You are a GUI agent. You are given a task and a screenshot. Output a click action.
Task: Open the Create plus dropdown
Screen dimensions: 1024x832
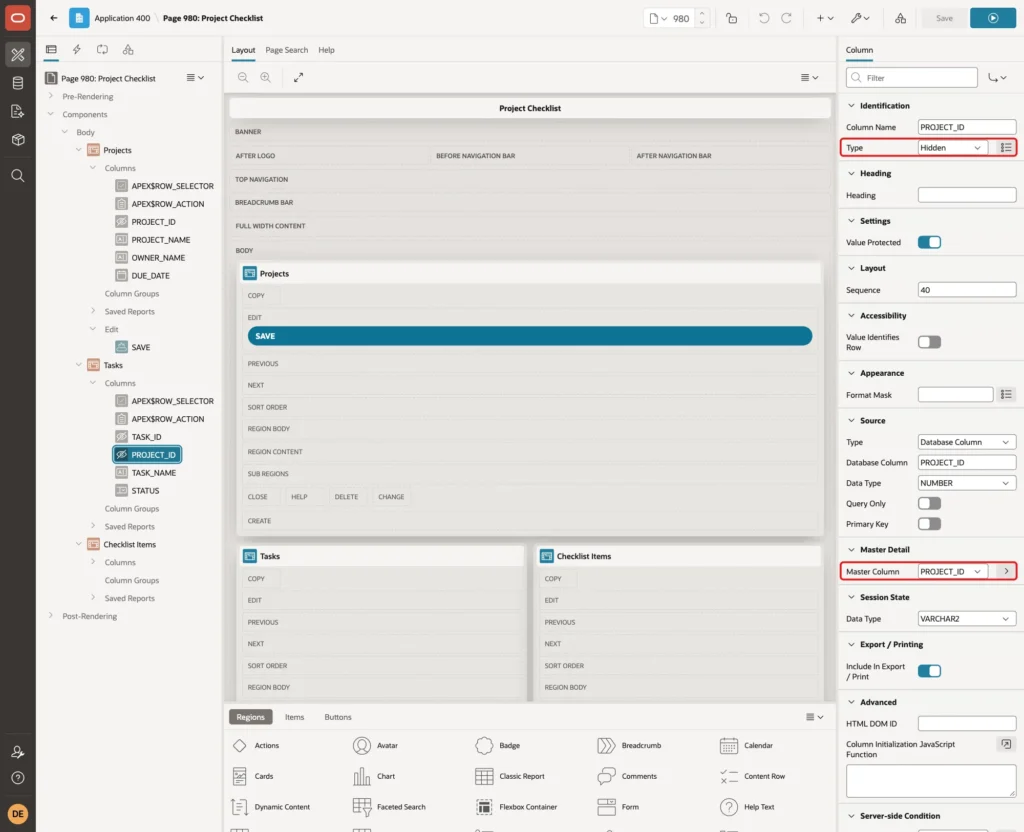[824, 18]
